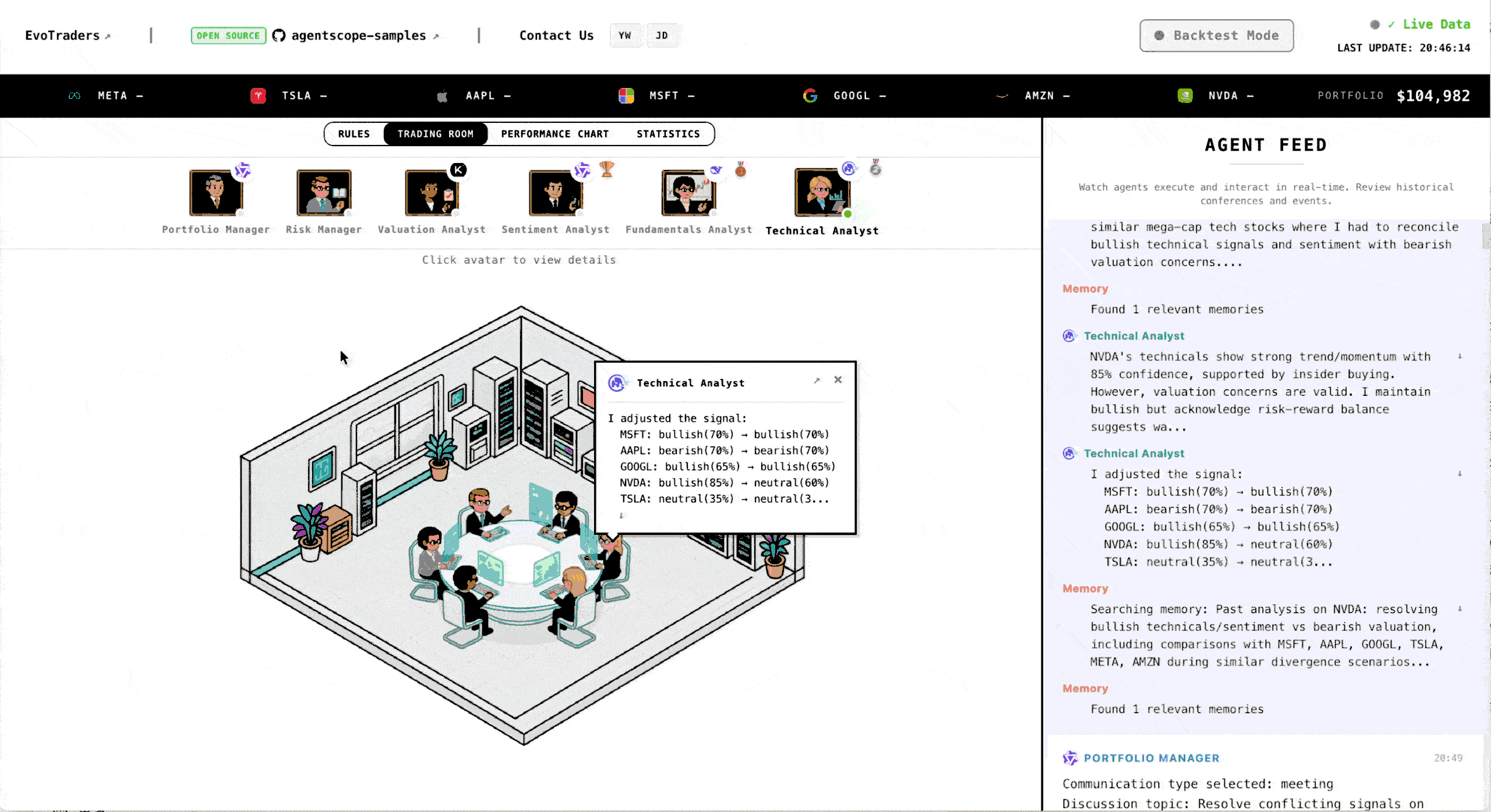Click the GitHub icon next to agentscope-samples

click(279, 36)
